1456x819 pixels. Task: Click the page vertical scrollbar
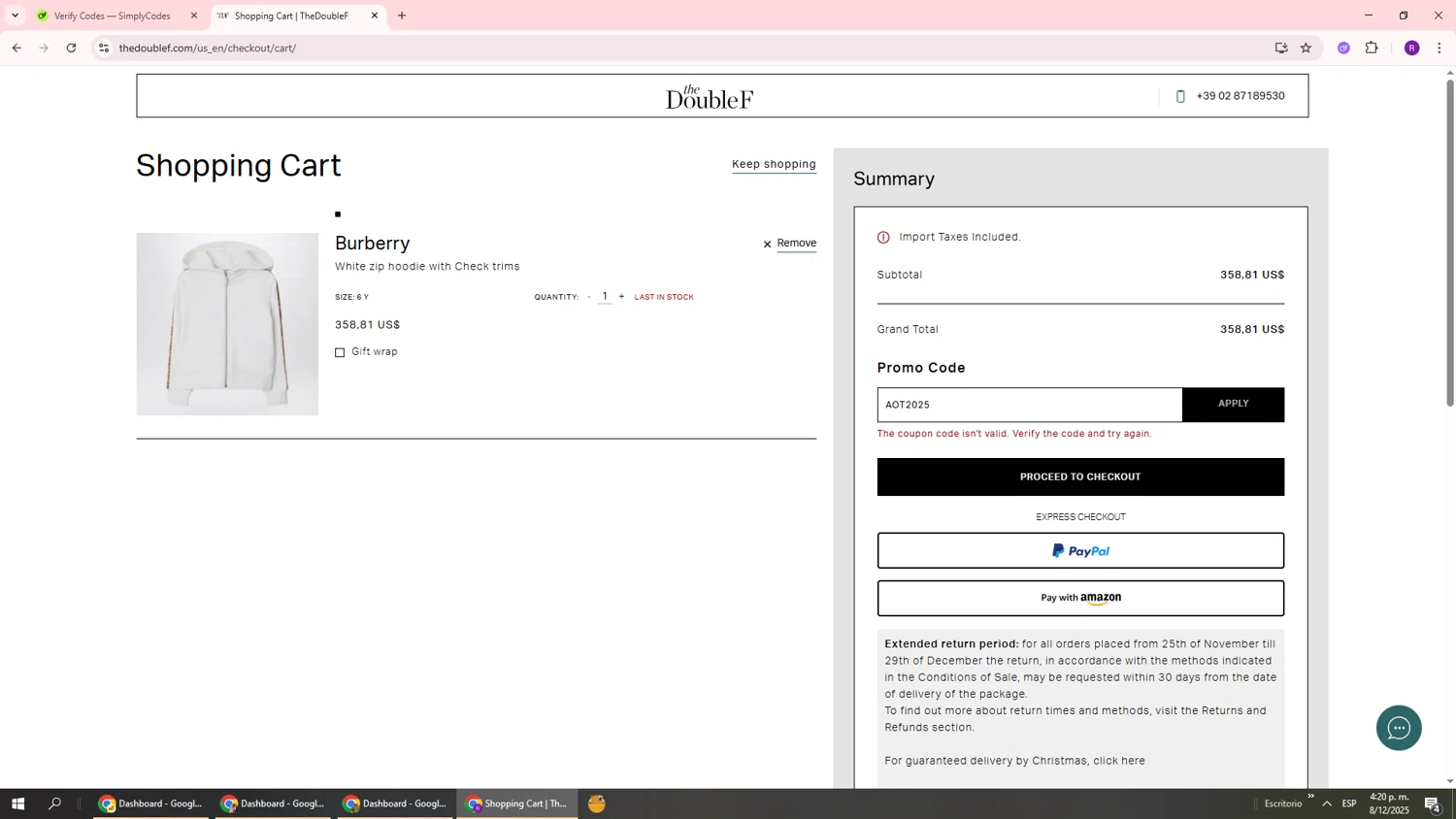[x=1450, y=243]
